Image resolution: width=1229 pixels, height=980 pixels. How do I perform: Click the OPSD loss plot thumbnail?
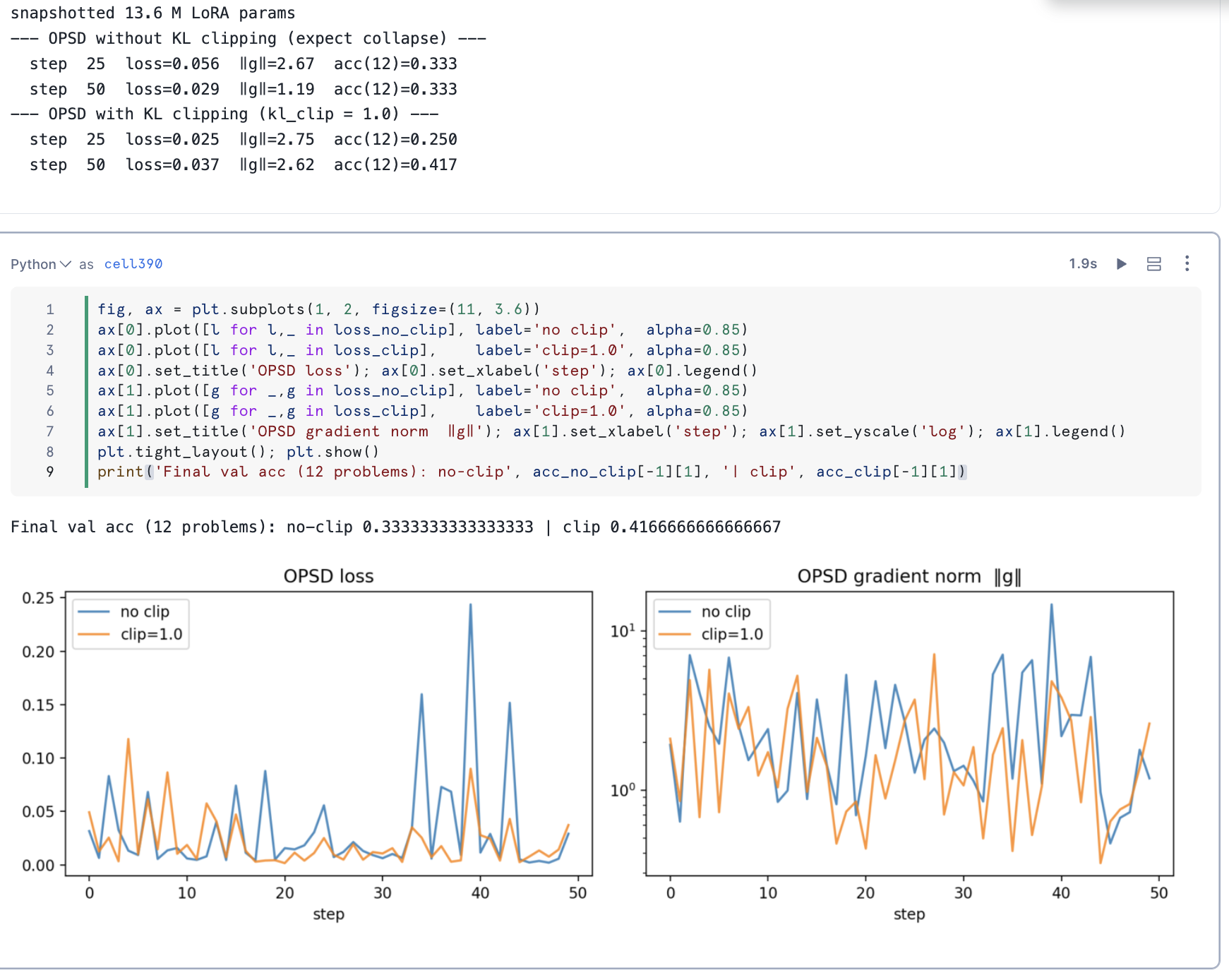coord(328,734)
